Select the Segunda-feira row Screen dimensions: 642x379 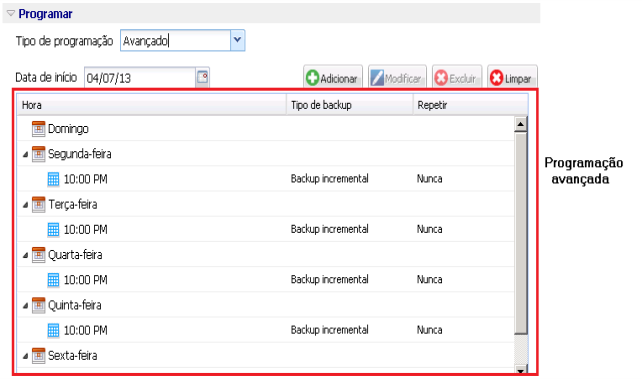265,154
